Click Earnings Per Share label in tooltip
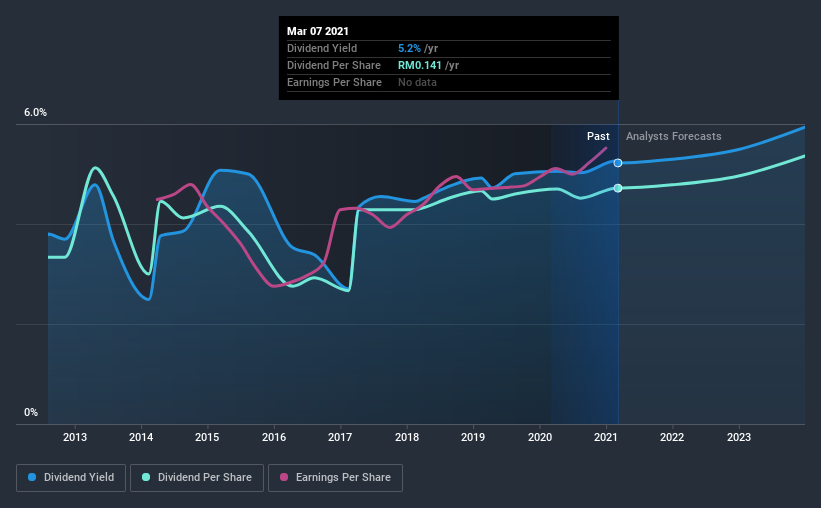 [335, 82]
